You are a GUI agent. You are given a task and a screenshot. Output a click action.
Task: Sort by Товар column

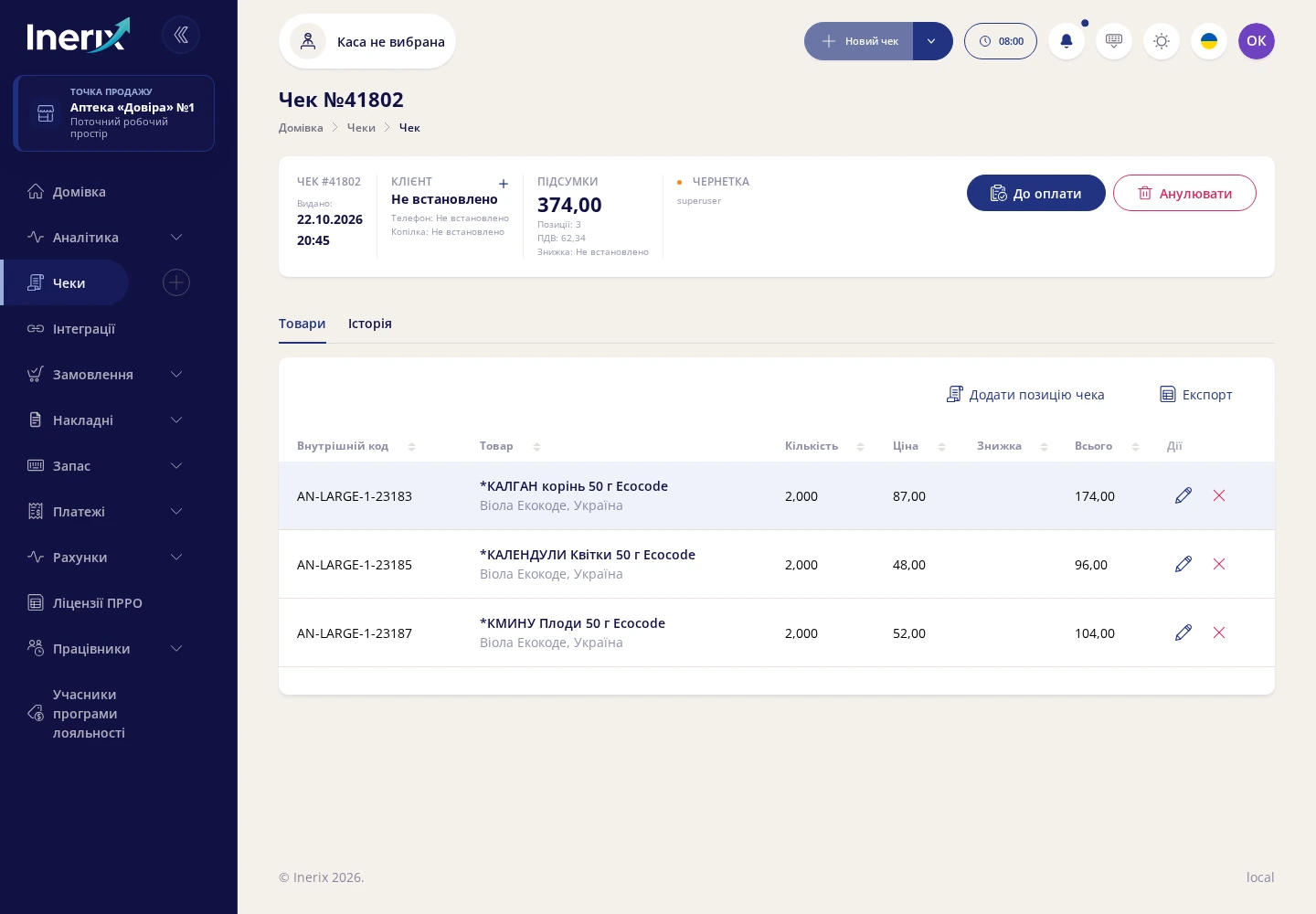click(x=536, y=446)
